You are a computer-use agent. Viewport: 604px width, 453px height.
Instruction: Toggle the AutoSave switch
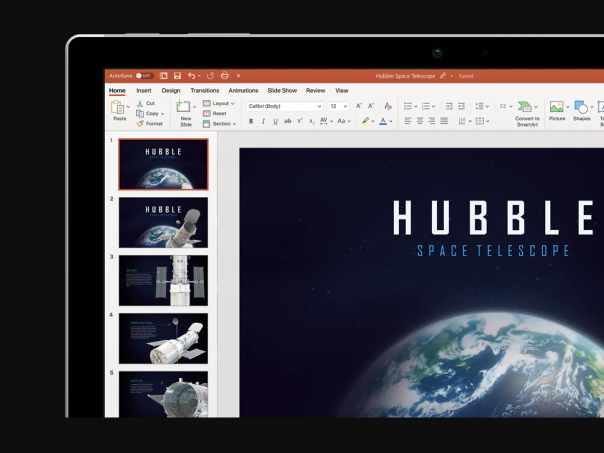click(x=144, y=76)
